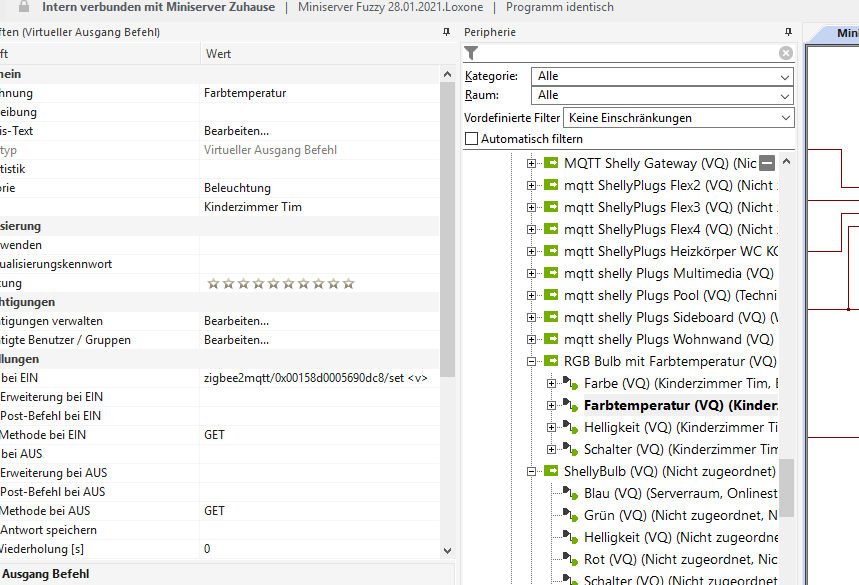This screenshot has width=859, height=585.
Task: Clear the Peripherie search field
Action: (x=786, y=53)
